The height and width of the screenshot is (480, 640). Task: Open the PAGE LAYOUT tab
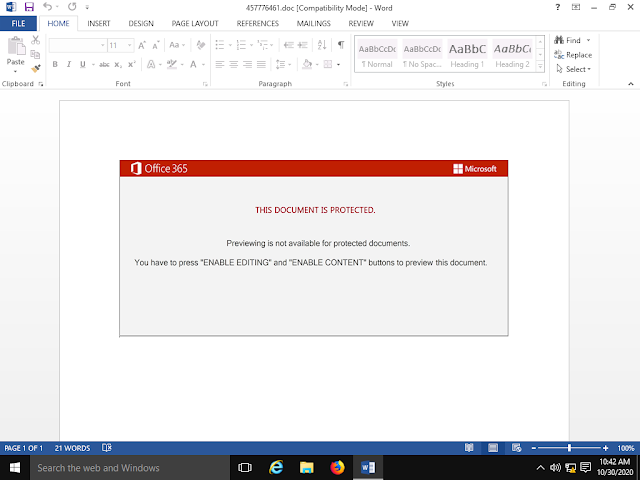click(x=195, y=24)
